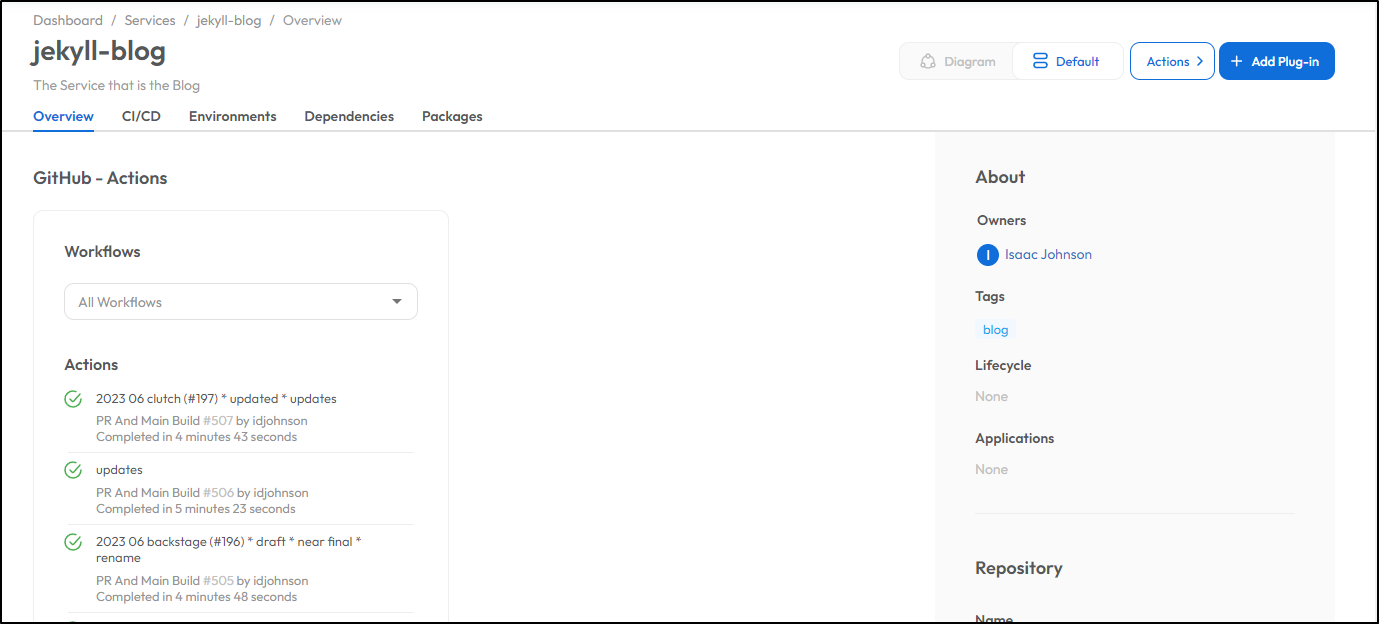The image size is (1379, 624).
Task: Click the 'GitHub - Actions' section heading
Action: click(x=100, y=178)
